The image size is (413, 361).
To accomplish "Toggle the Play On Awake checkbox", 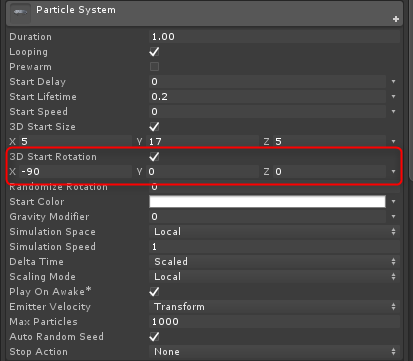I will pyautogui.click(x=154, y=292).
